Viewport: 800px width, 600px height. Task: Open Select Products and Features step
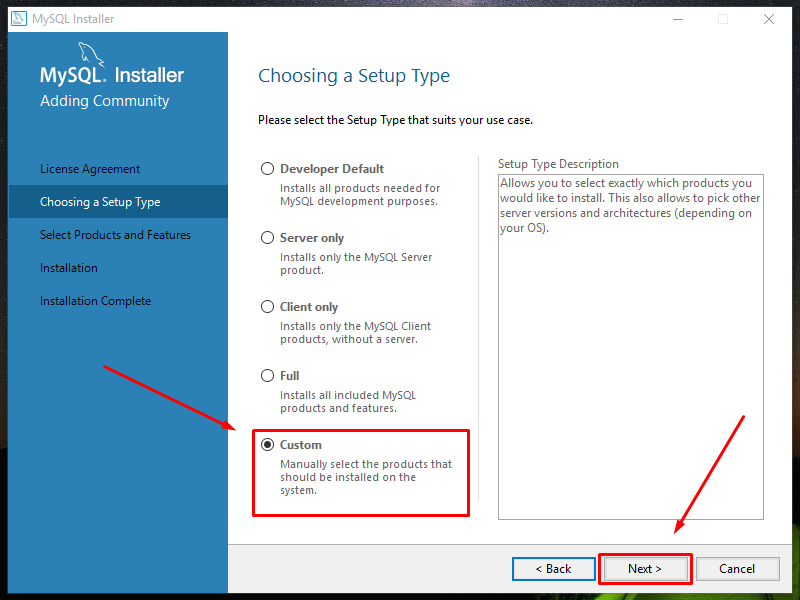[115, 235]
